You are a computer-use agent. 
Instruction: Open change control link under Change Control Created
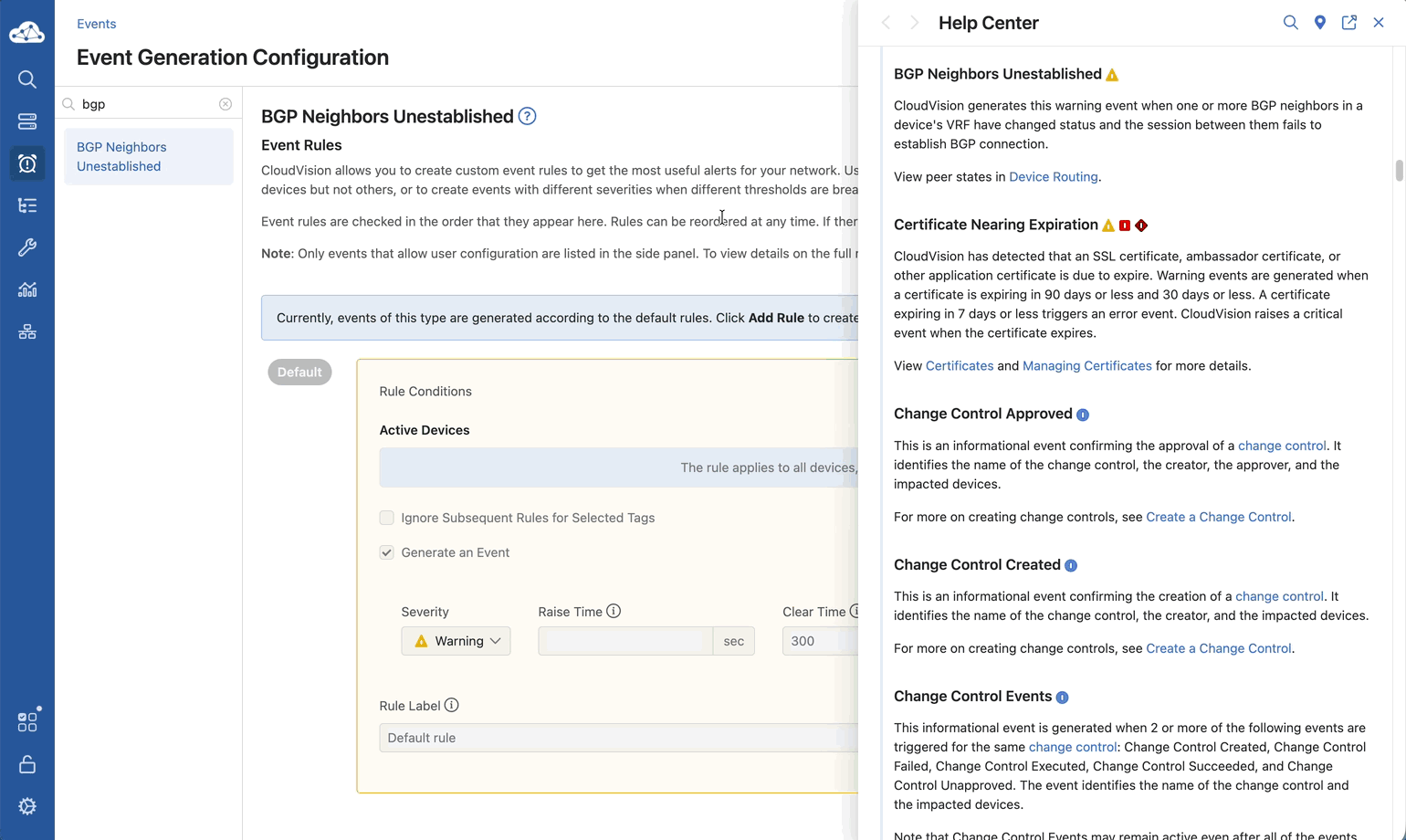point(1279,597)
